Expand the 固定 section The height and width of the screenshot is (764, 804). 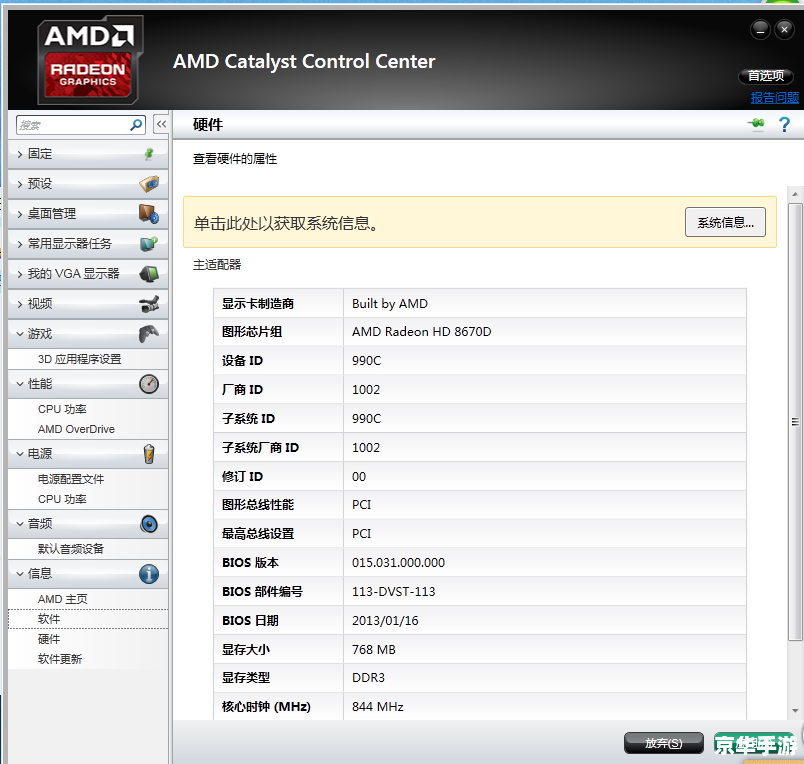click(19, 154)
